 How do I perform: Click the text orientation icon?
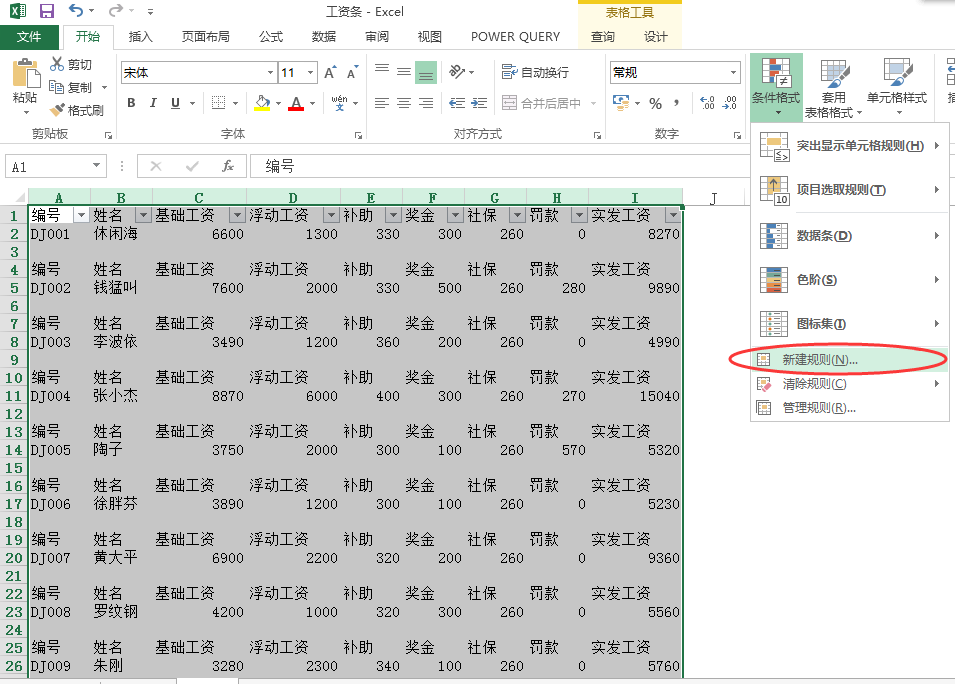pos(457,72)
